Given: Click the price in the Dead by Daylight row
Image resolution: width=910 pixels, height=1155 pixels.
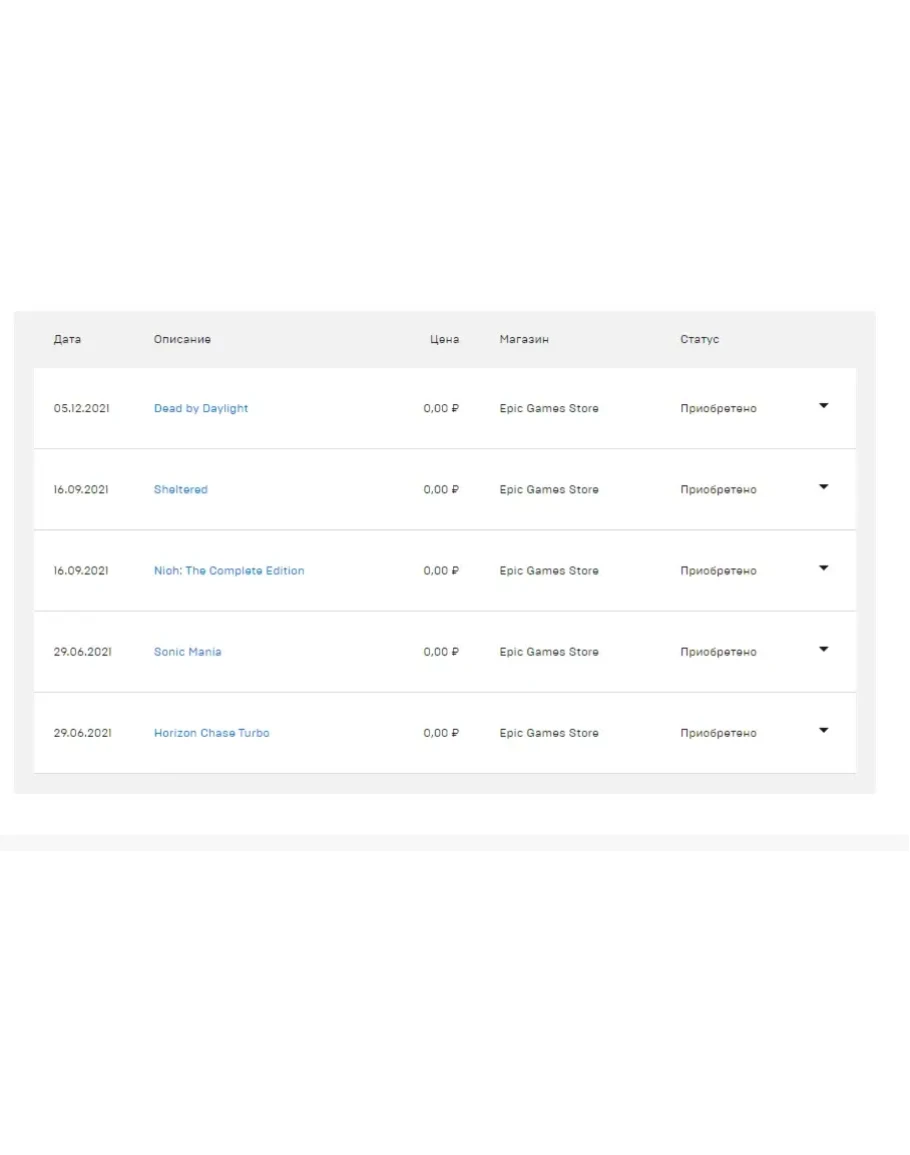Looking at the screenshot, I should click(x=441, y=409).
